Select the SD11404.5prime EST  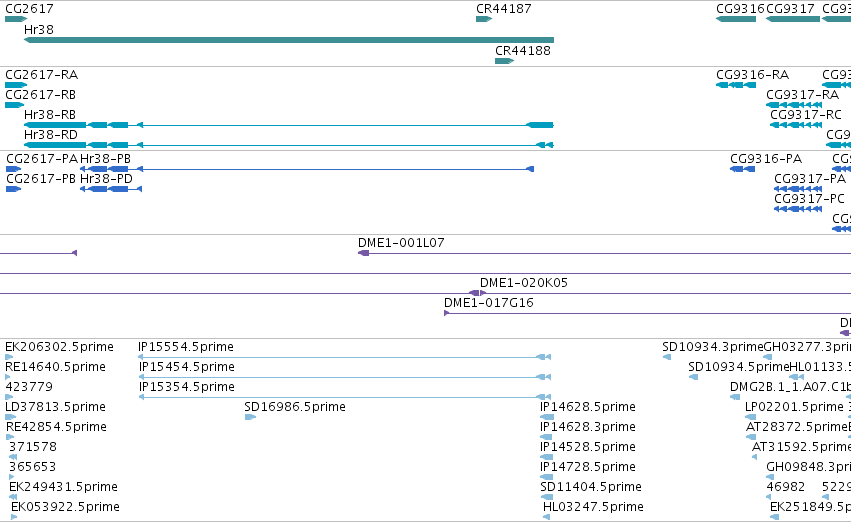click(547, 497)
